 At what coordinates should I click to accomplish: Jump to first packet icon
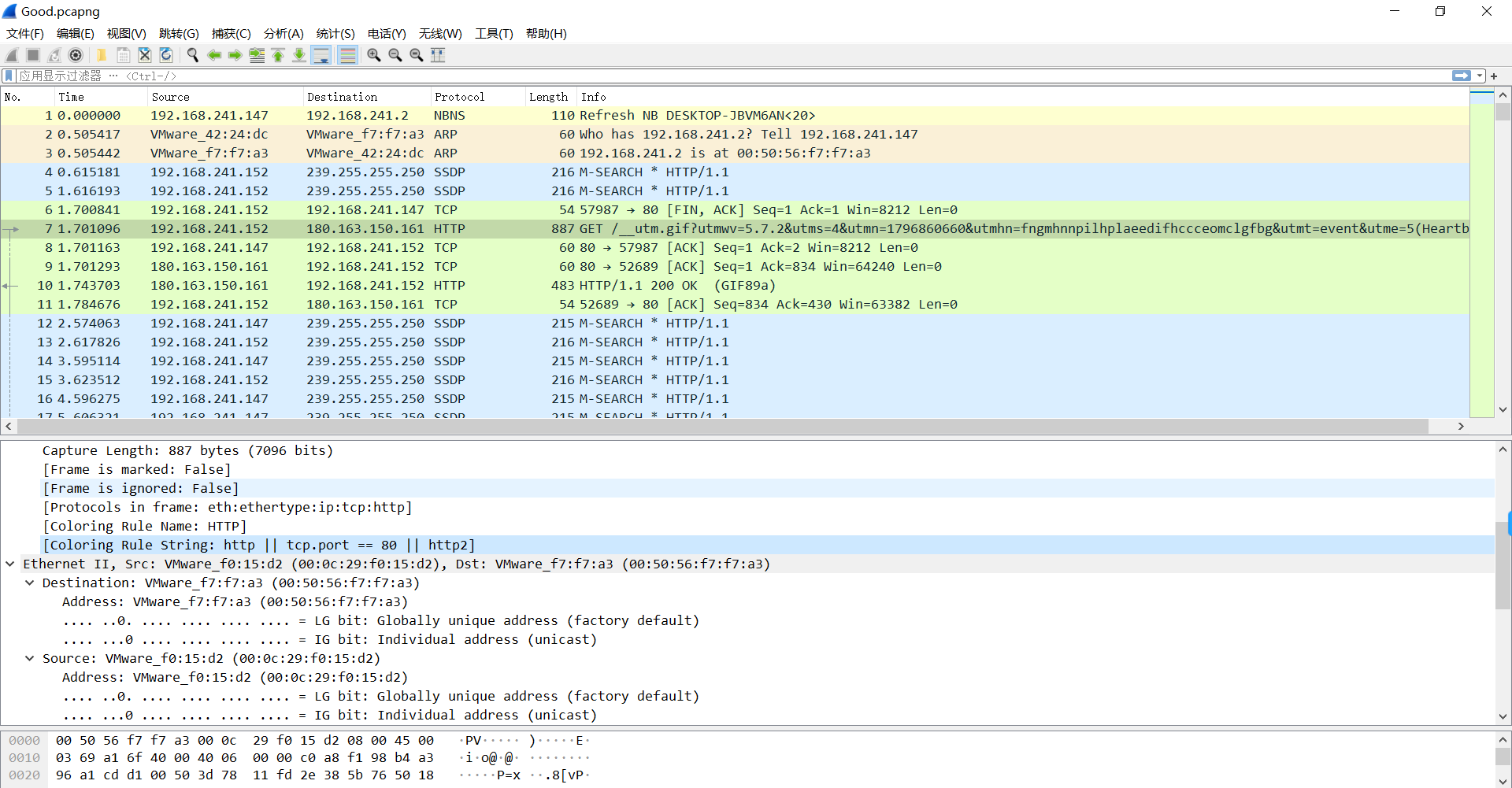[x=278, y=55]
